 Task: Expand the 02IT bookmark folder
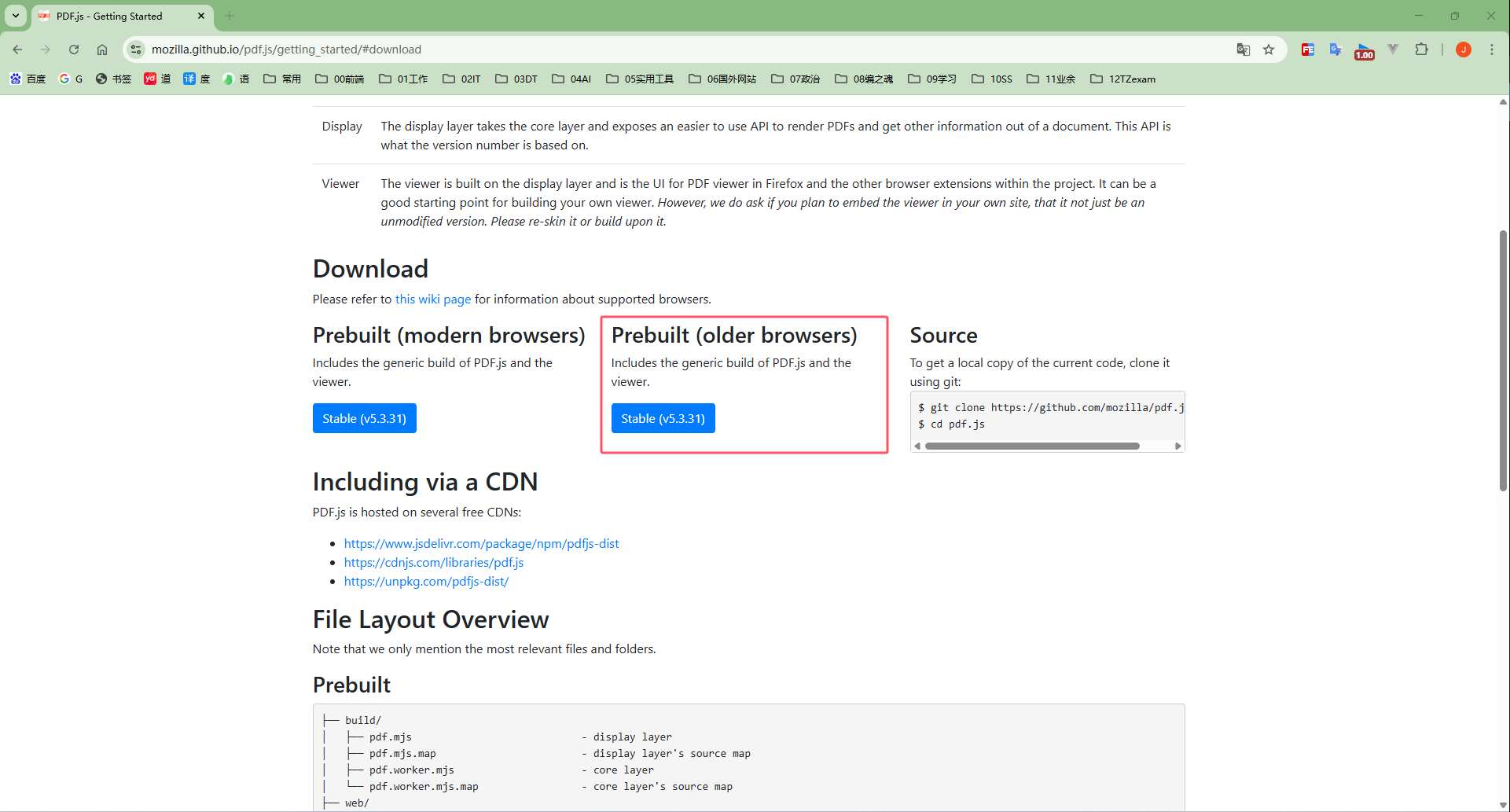click(461, 79)
